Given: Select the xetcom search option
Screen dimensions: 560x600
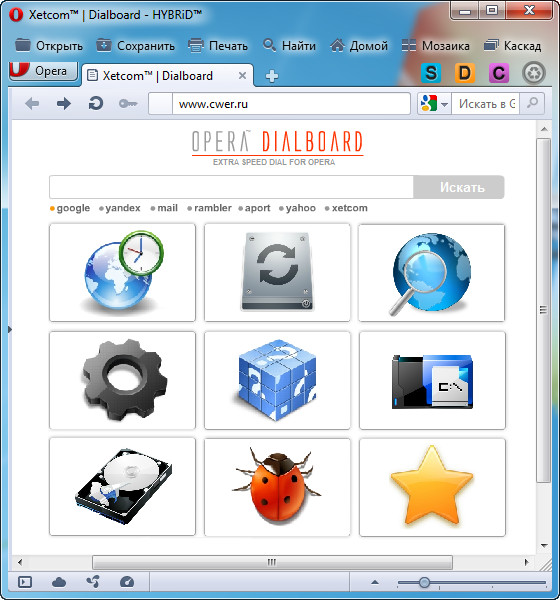Looking at the screenshot, I should [x=346, y=208].
